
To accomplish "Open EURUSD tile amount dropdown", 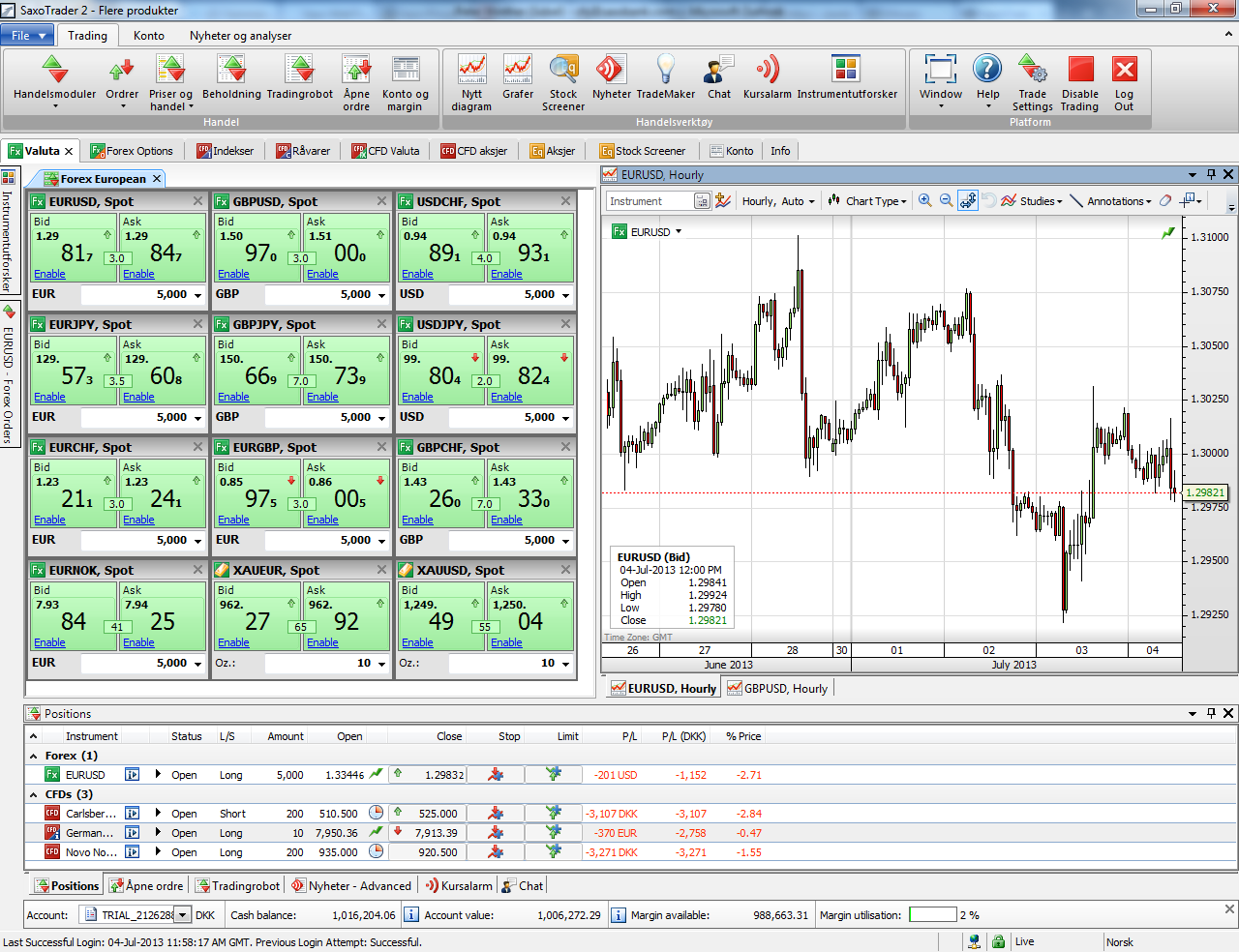I will 197,295.
